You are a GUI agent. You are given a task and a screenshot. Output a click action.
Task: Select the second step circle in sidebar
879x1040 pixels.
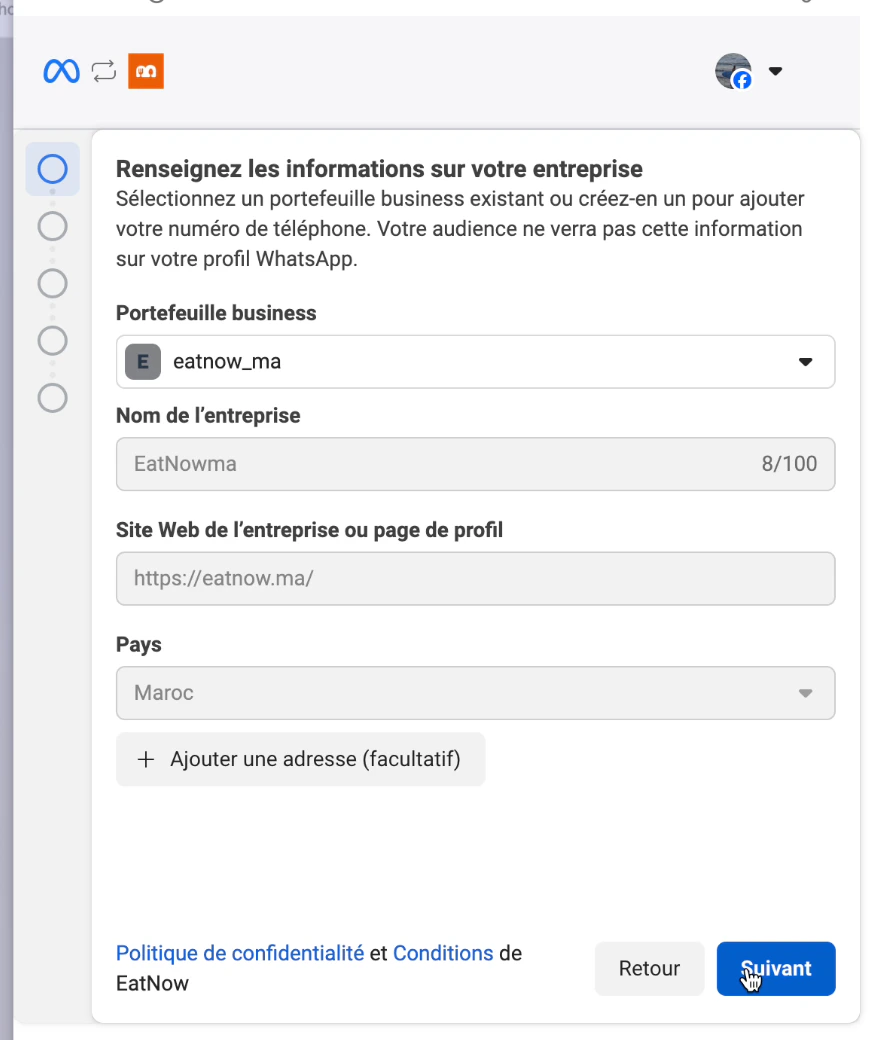coord(52,226)
